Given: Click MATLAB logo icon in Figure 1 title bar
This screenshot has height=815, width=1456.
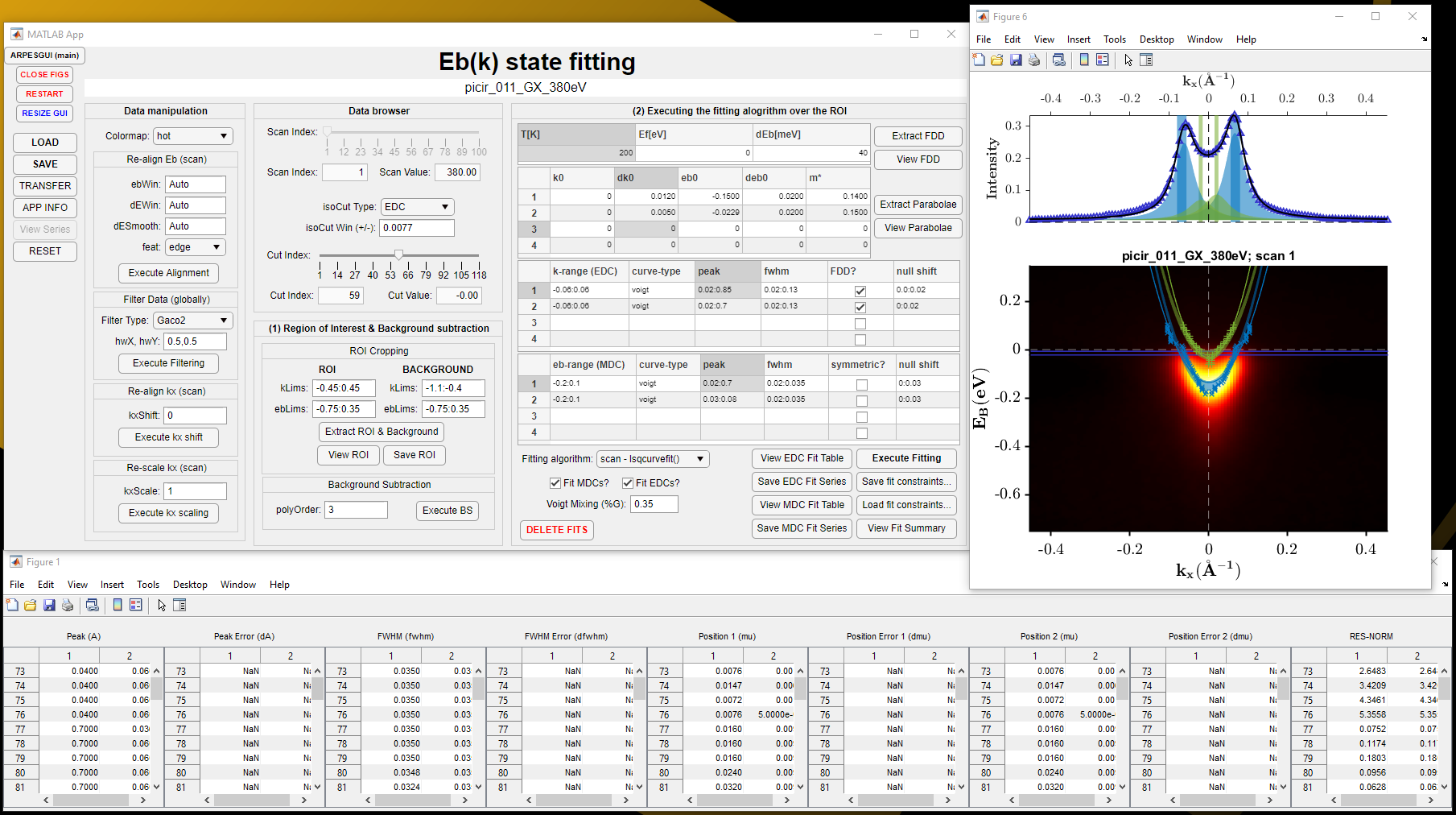Looking at the screenshot, I should (16, 561).
